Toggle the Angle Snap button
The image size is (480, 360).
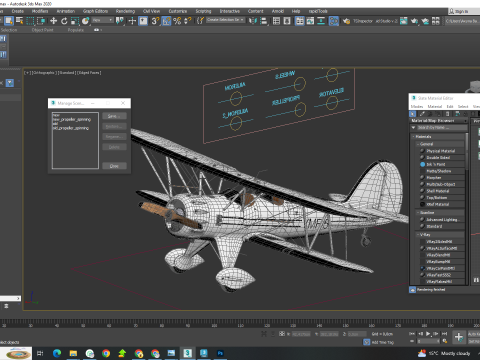166,21
